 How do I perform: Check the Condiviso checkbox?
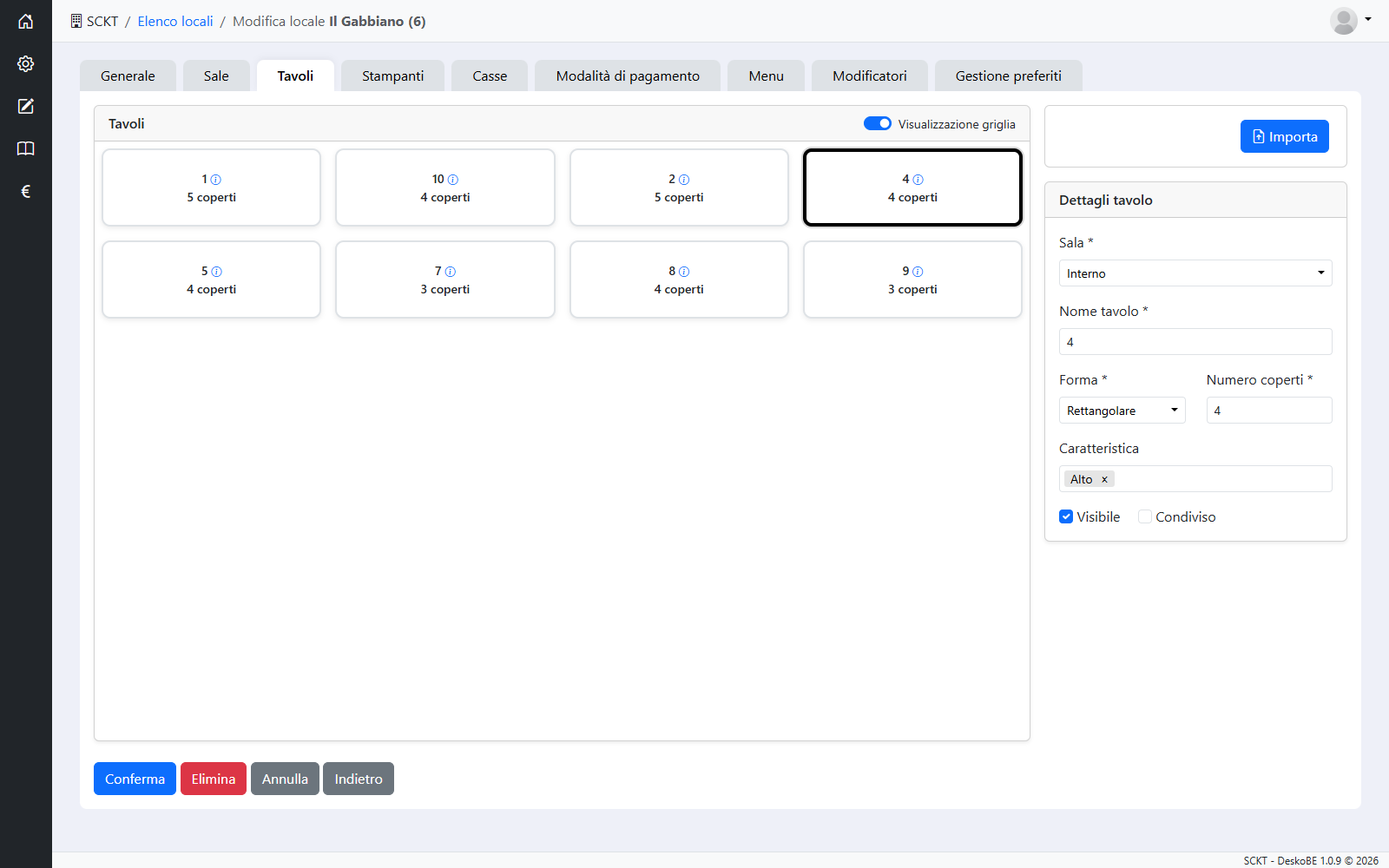pos(1145,516)
